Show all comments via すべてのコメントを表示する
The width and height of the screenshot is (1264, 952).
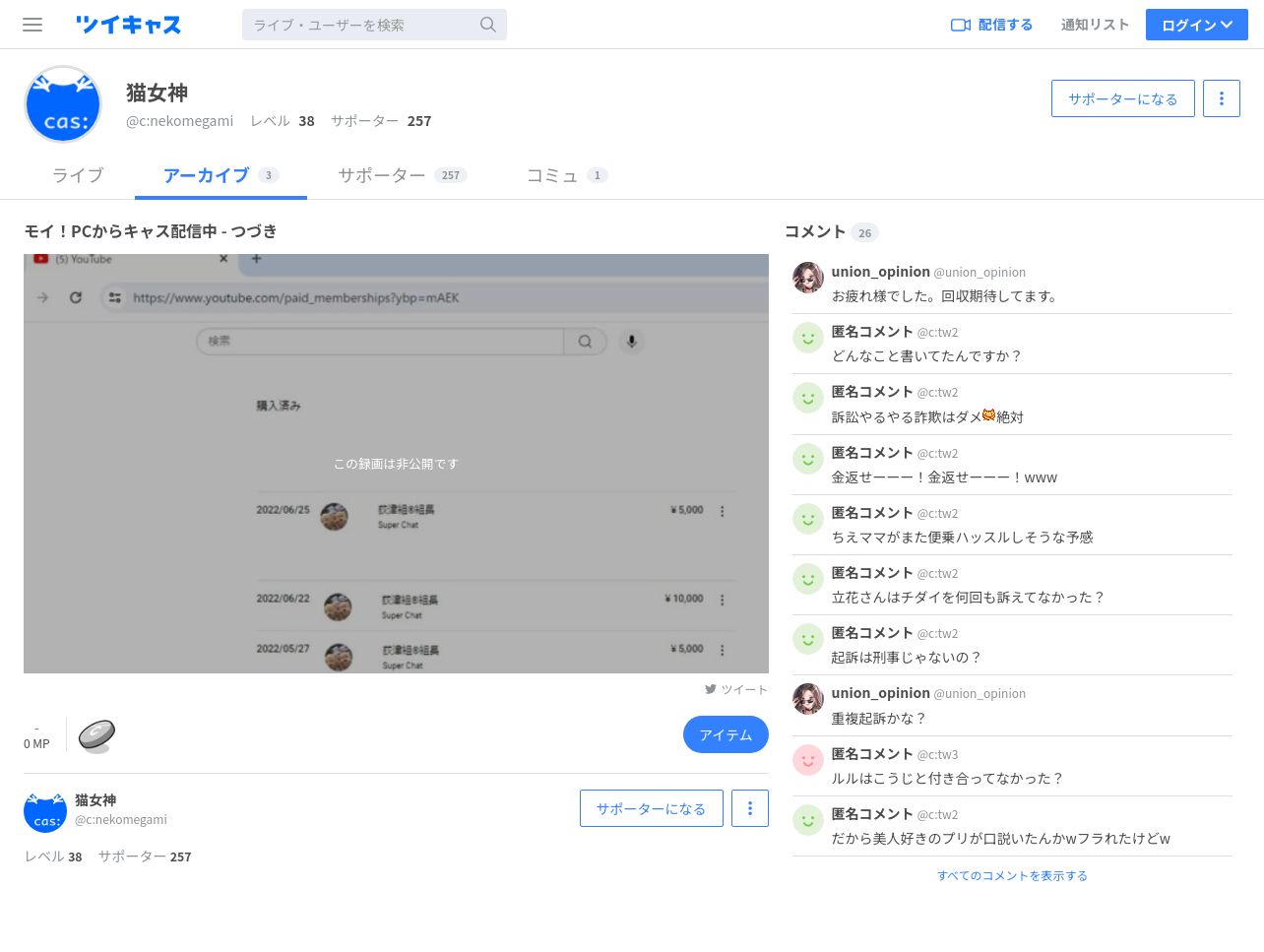[1012, 875]
